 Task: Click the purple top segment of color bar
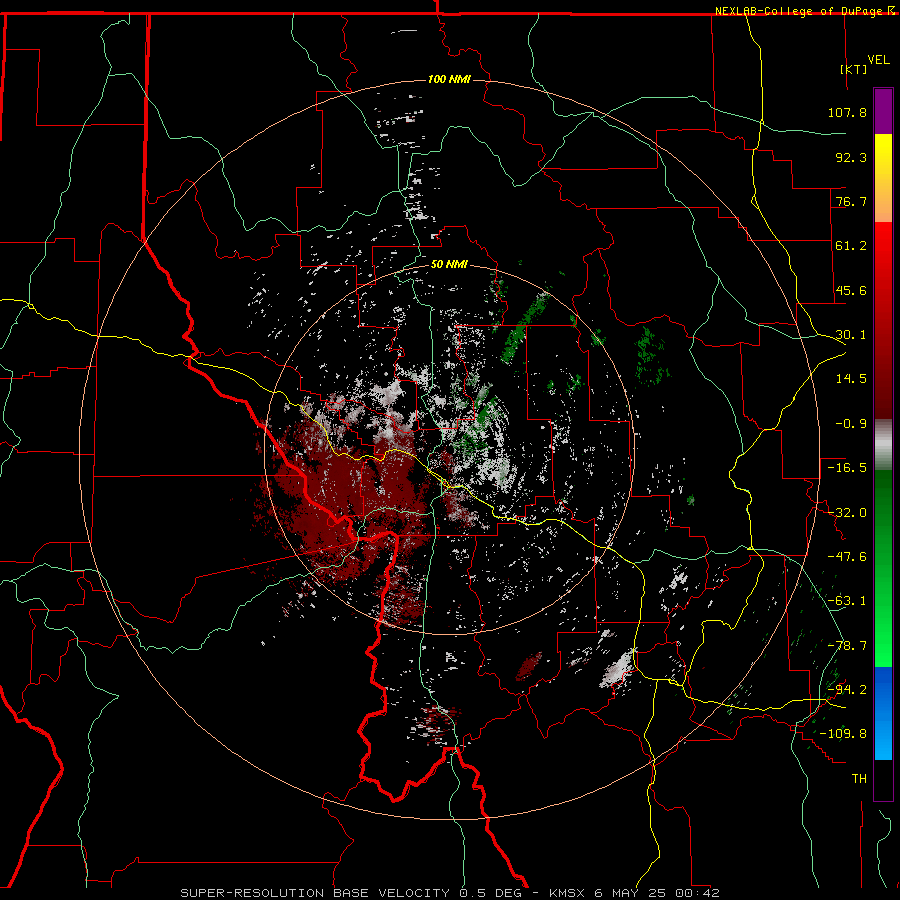click(x=883, y=111)
